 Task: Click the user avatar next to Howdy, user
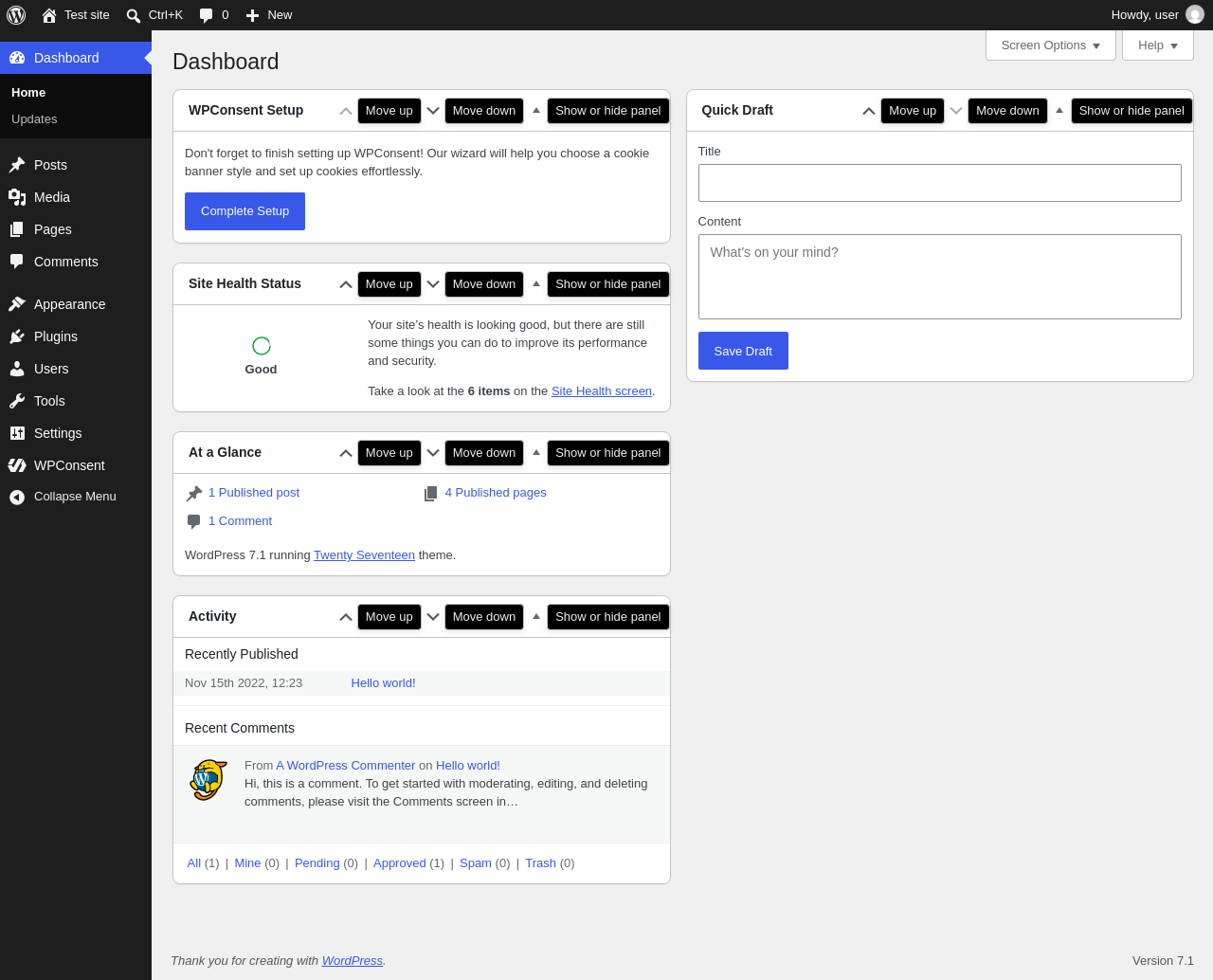tap(1195, 15)
